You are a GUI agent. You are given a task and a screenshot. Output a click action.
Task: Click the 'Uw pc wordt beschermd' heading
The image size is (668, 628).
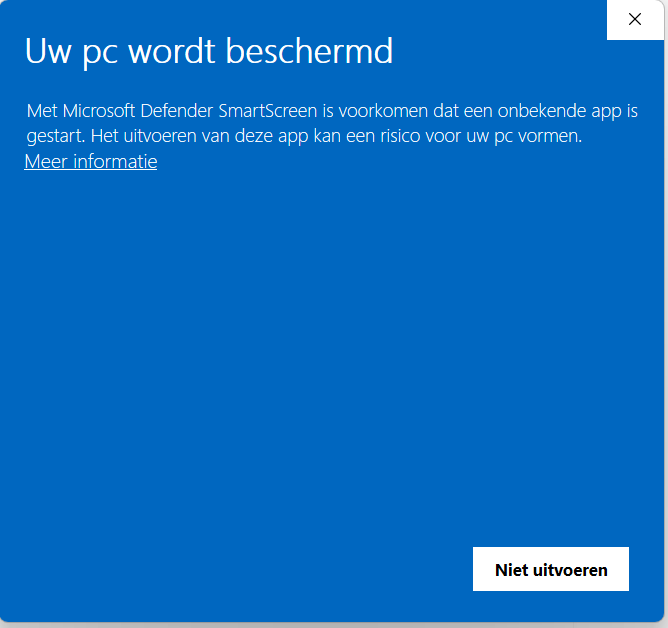click(x=209, y=52)
